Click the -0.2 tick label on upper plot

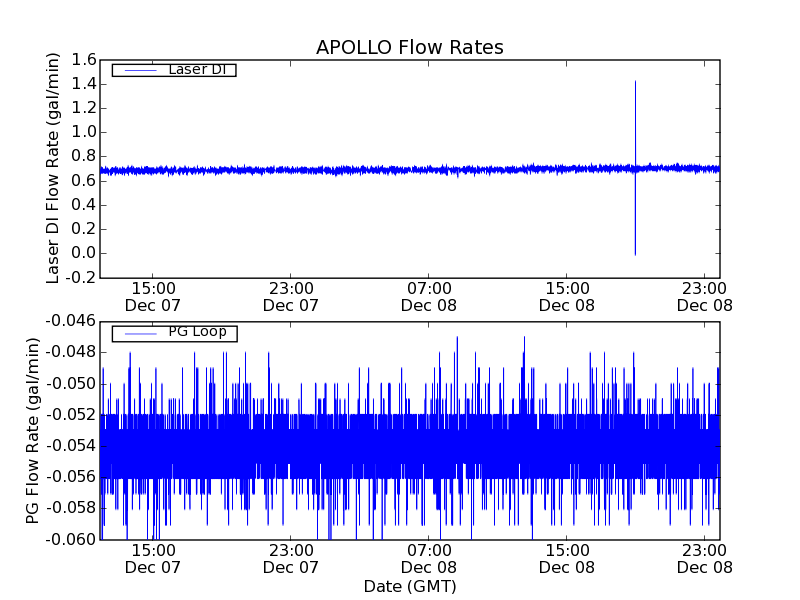[80, 278]
